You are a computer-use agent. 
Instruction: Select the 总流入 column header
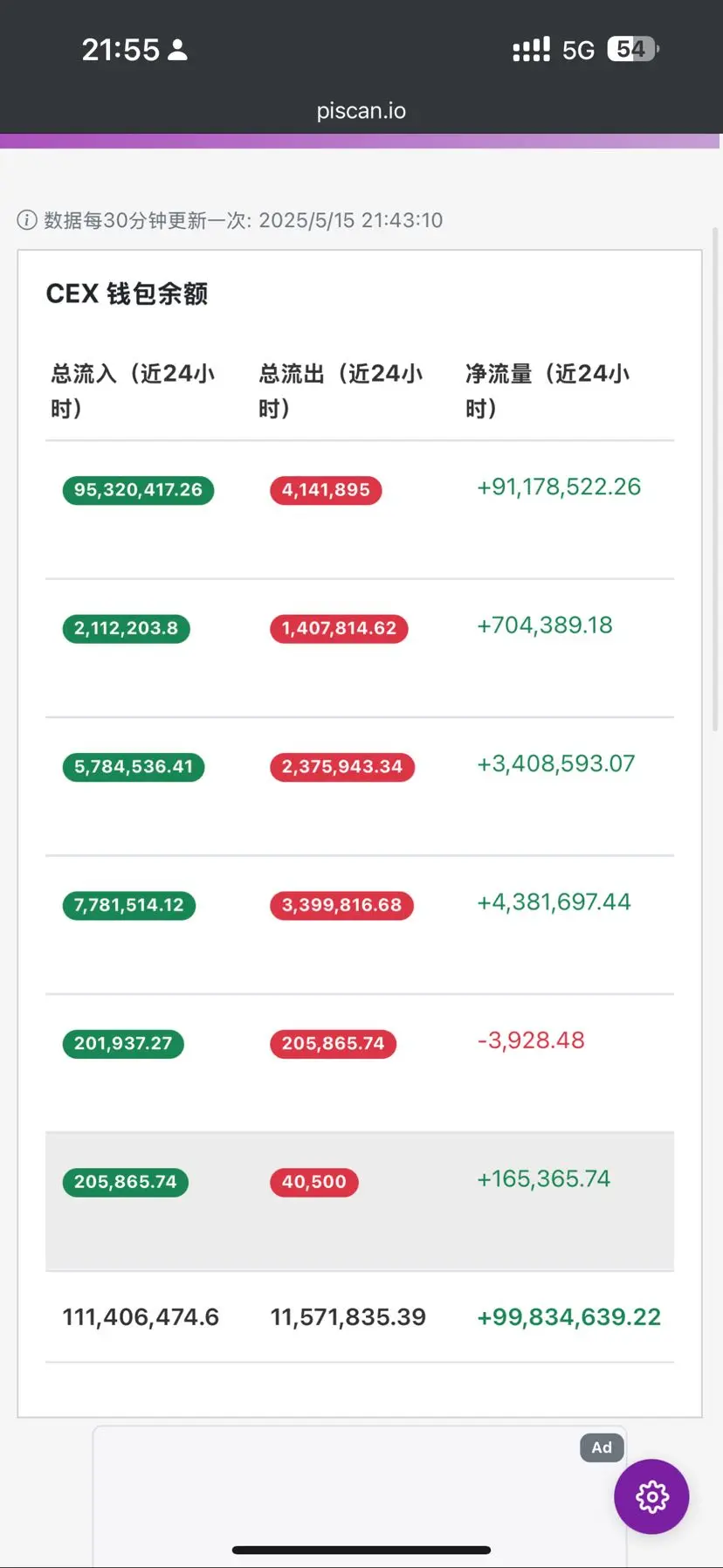pos(133,390)
